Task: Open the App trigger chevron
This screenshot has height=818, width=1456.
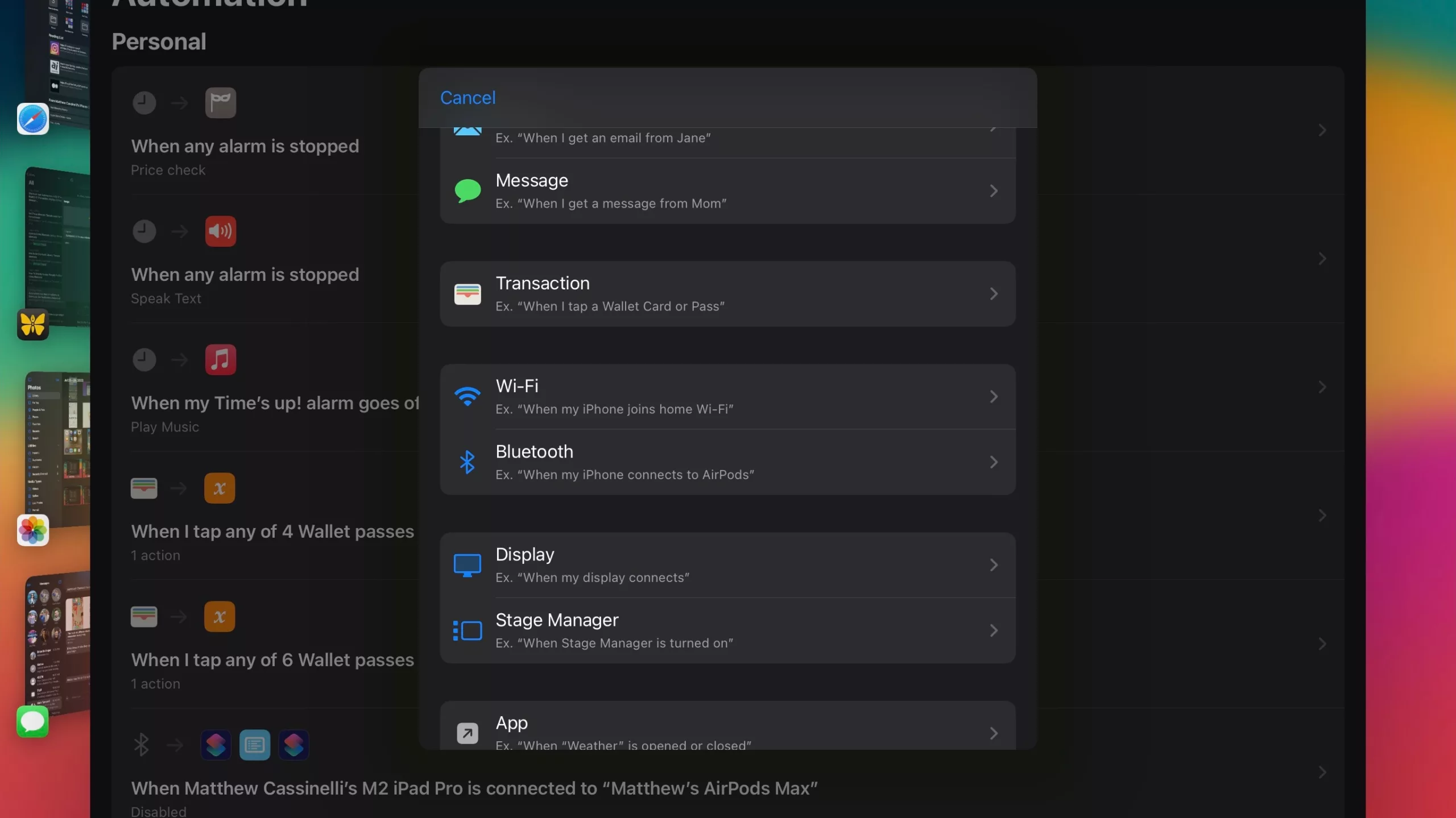Action: click(994, 733)
